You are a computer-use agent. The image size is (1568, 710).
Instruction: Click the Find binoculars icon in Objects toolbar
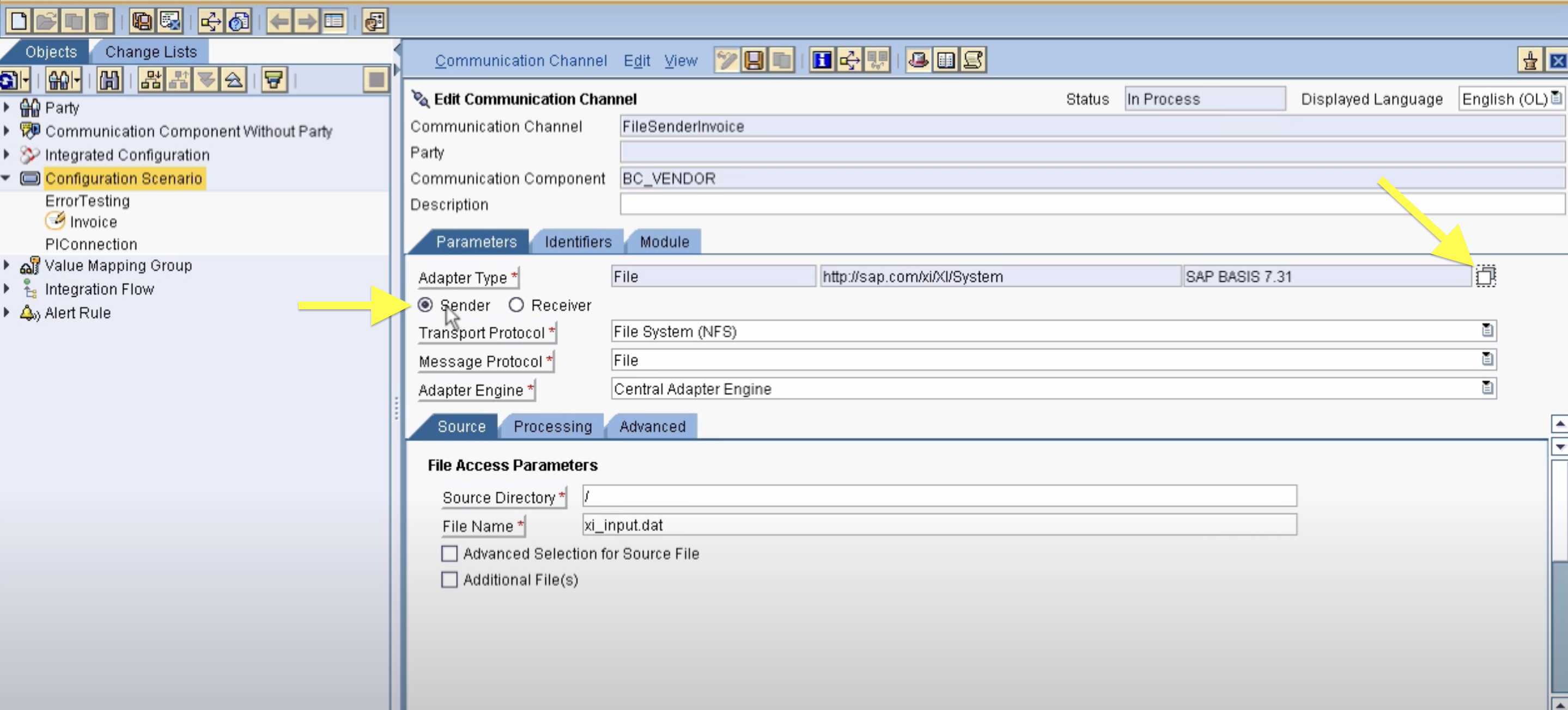[109, 79]
